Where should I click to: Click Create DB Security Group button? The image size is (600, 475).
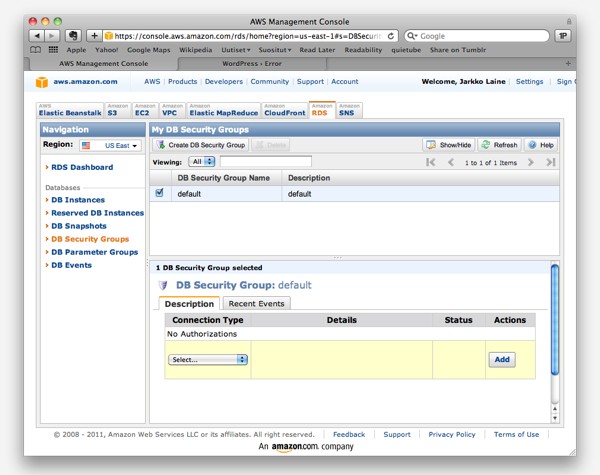(x=201, y=145)
